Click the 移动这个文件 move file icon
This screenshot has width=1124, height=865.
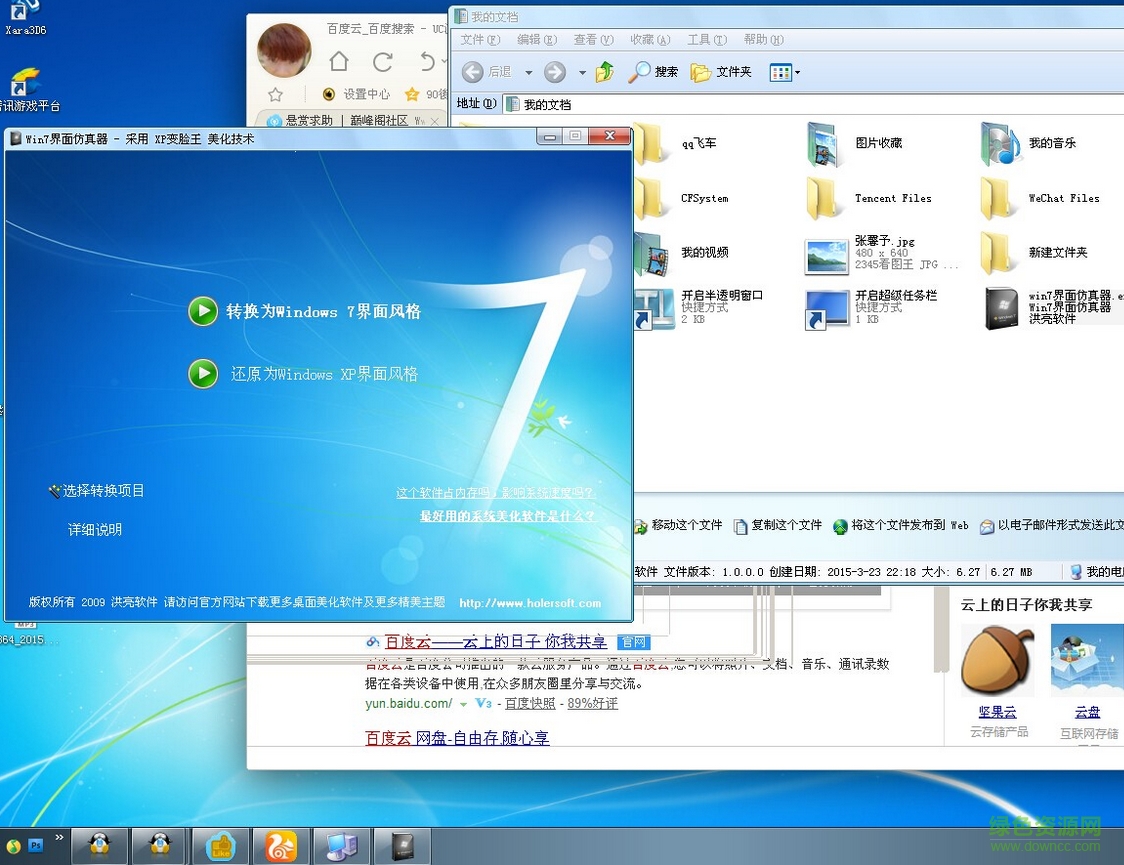coord(642,525)
